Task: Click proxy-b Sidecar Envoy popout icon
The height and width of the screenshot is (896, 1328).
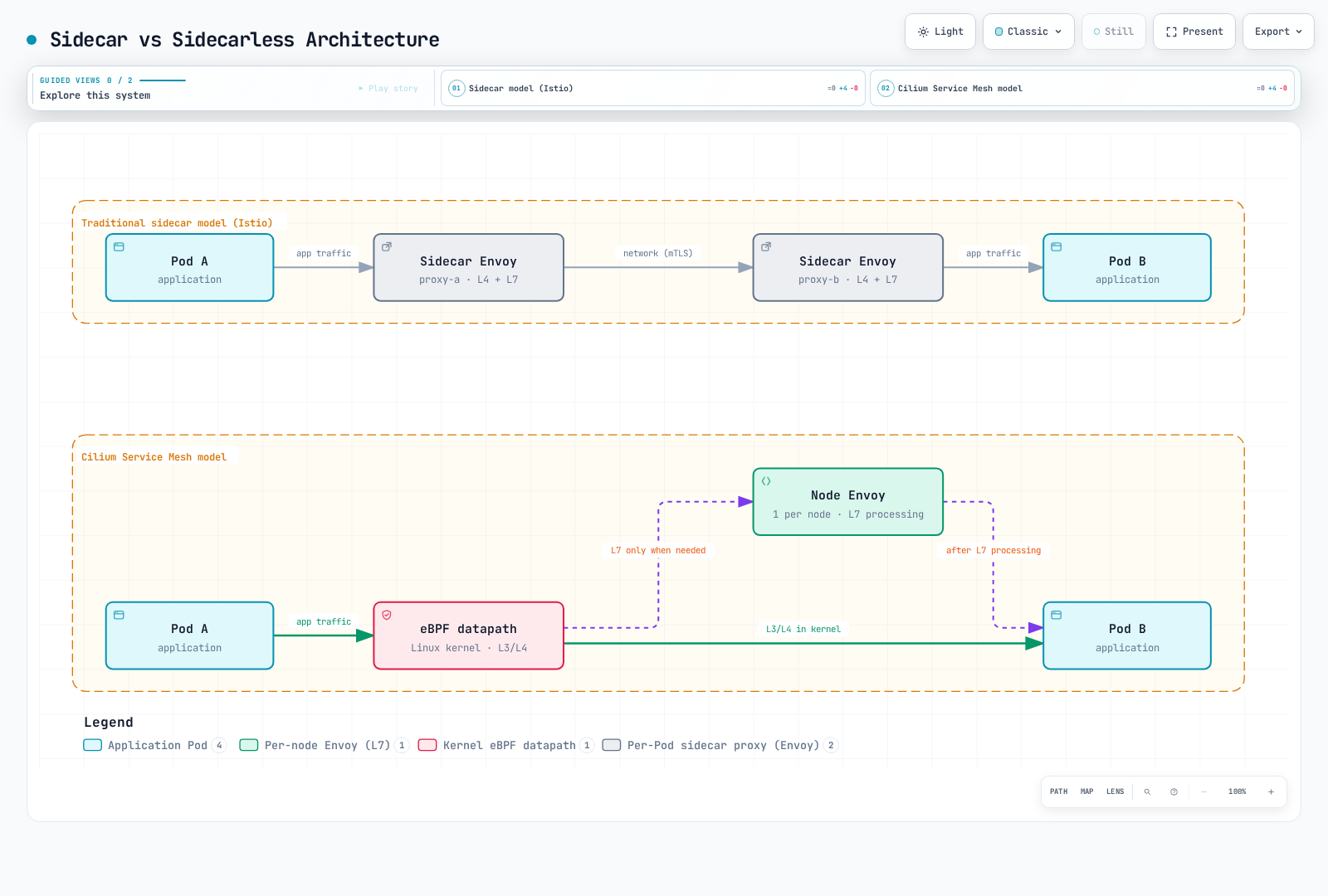Action: 766,246
